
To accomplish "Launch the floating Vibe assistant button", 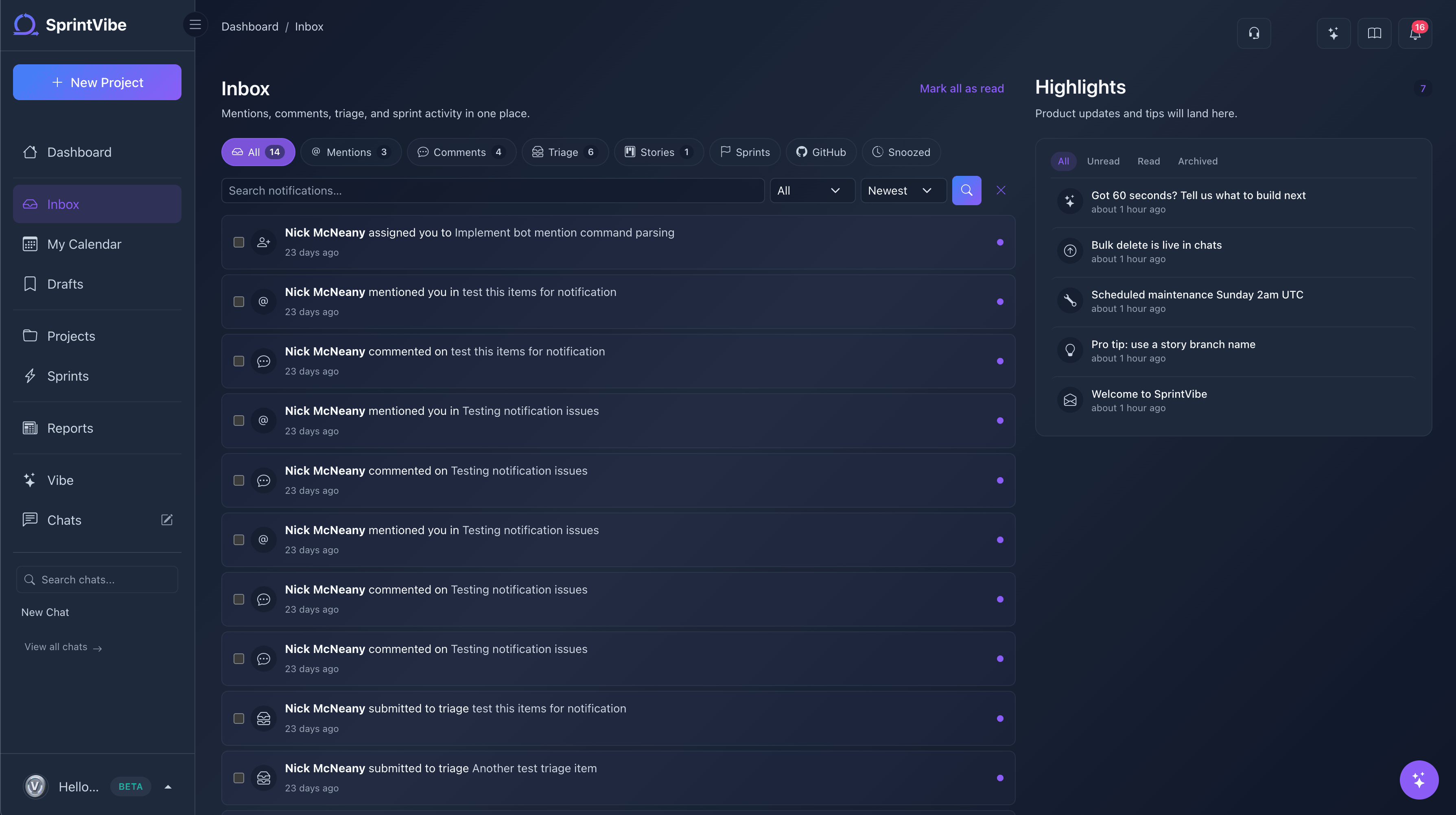I will pos(1419,780).
